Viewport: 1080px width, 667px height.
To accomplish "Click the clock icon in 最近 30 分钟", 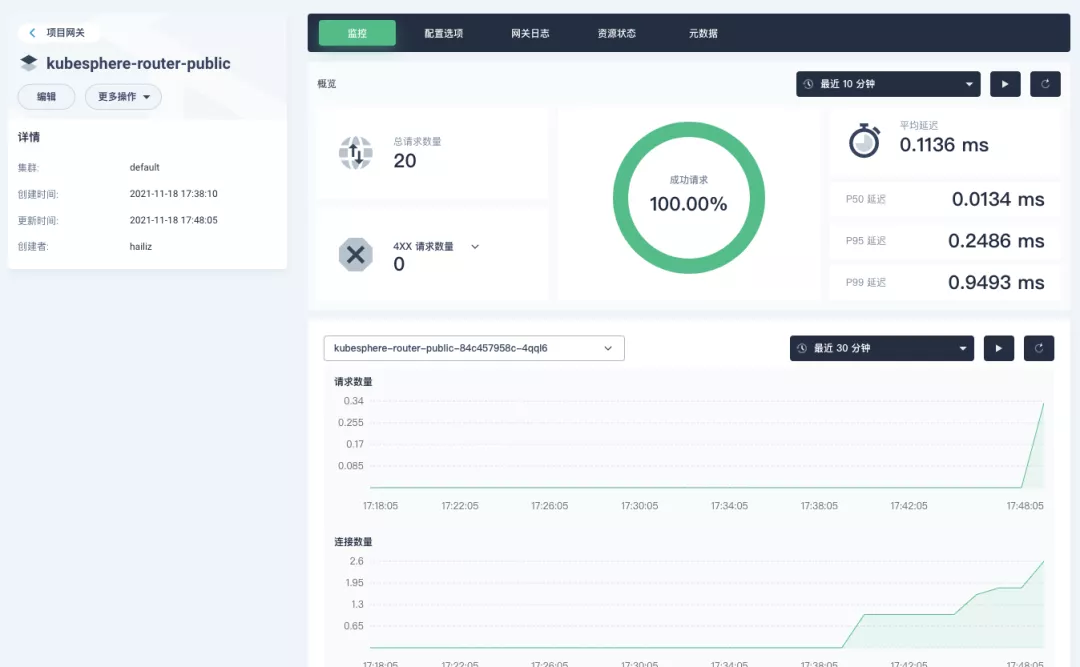I will [802, 348].
